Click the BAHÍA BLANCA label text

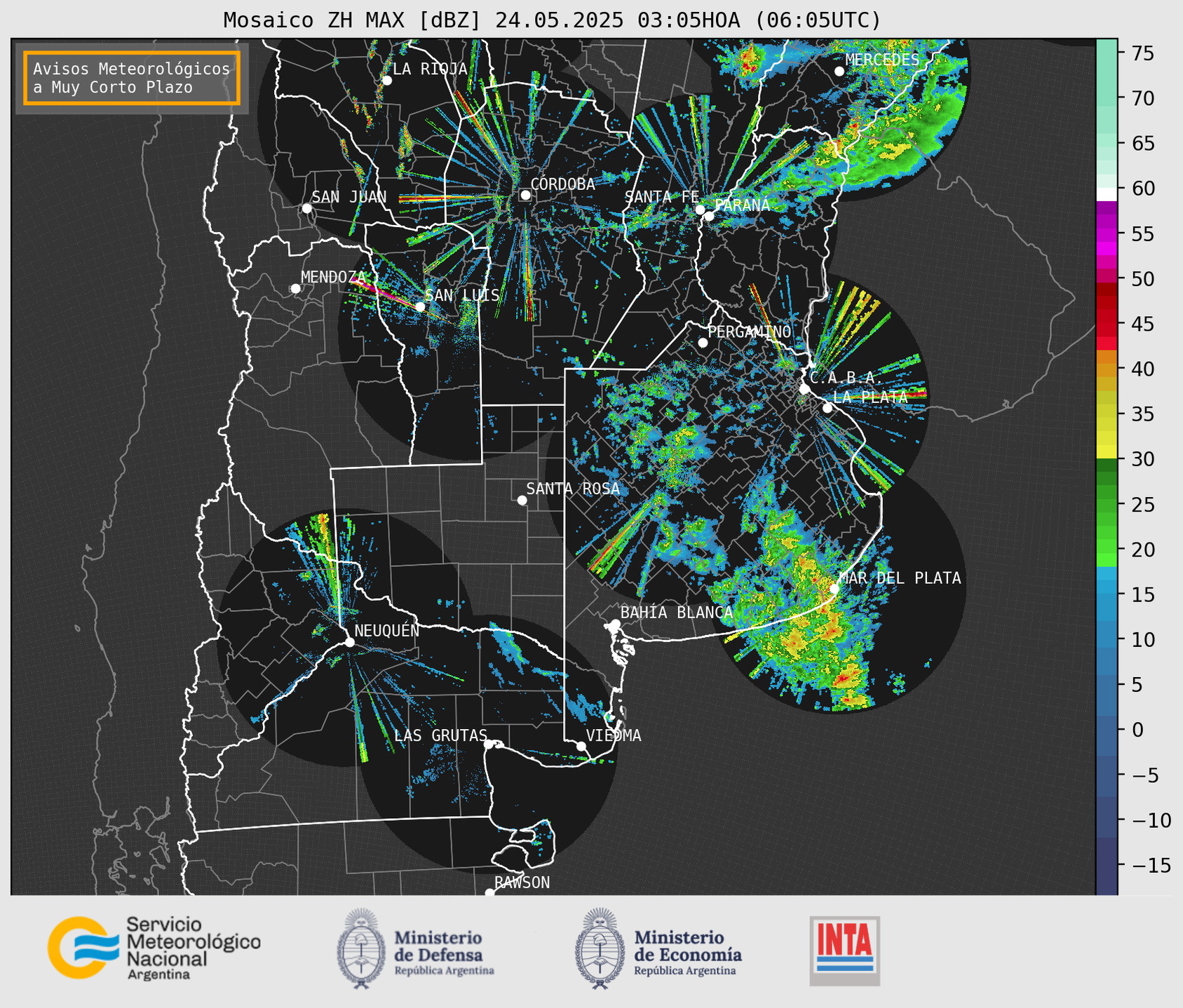coord(677,613)
